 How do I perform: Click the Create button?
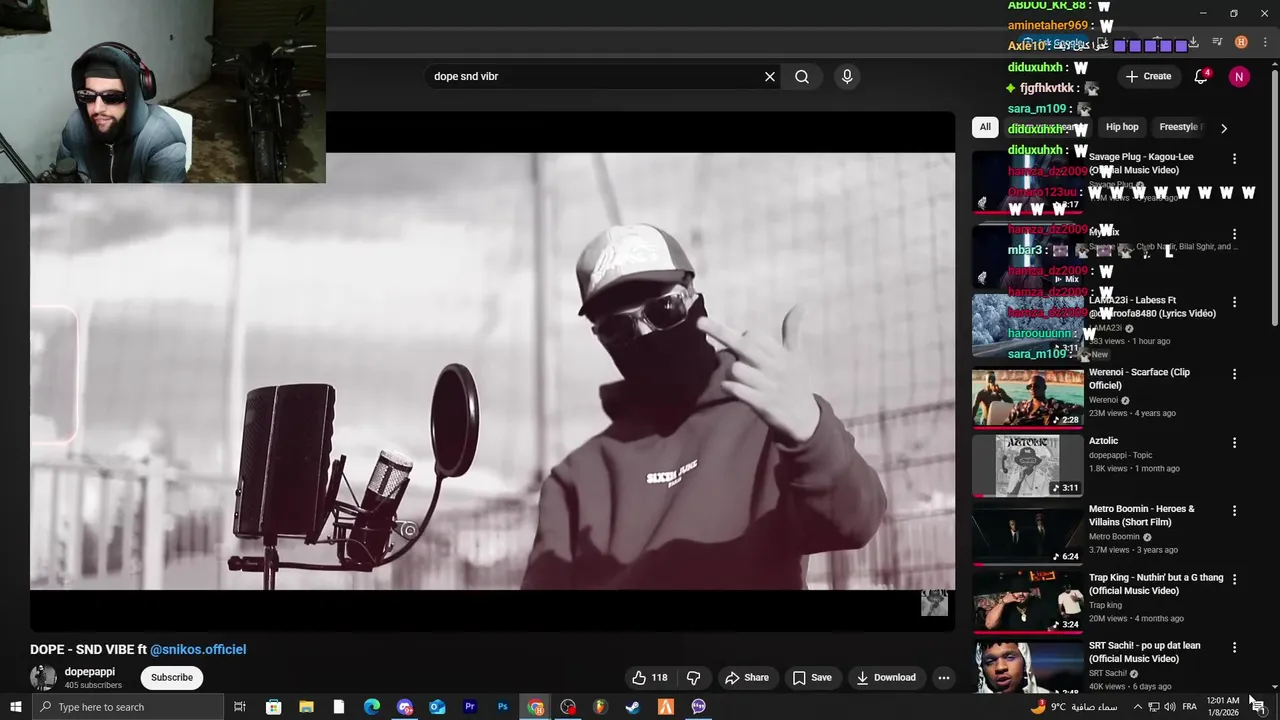click(x=1148, y=76)
